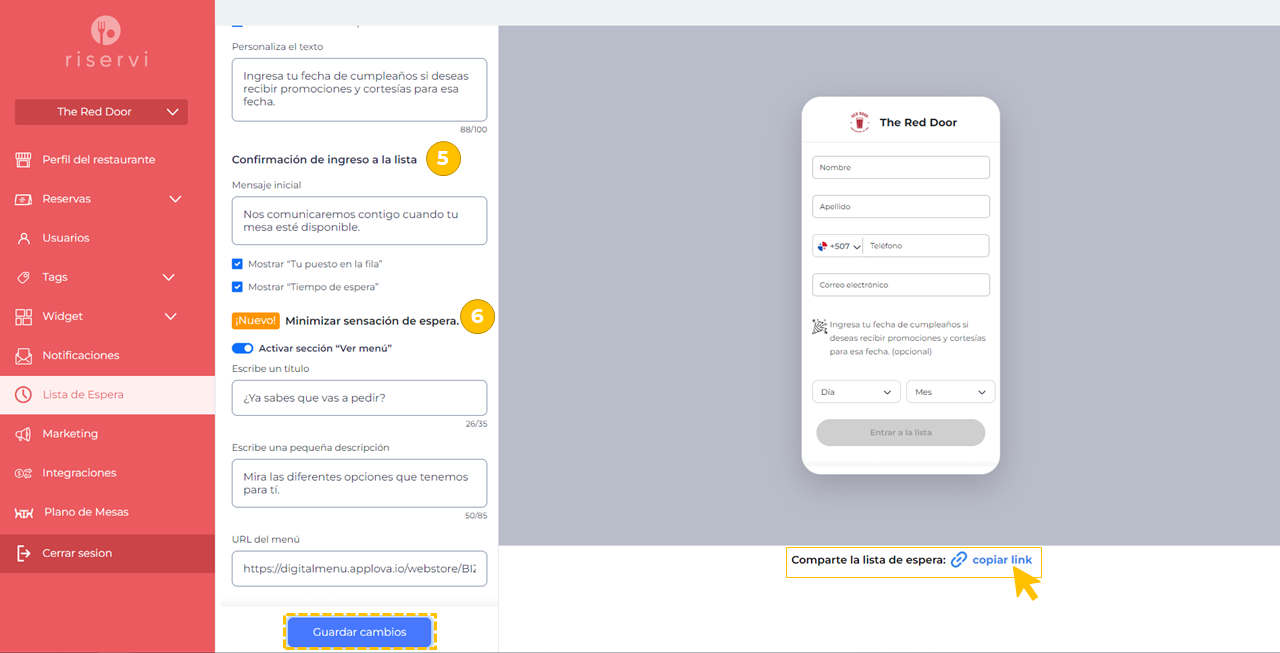Click the Correo electrónico field in preview
The width and height of the screenshot is (1280, 653).
(901, 285)
